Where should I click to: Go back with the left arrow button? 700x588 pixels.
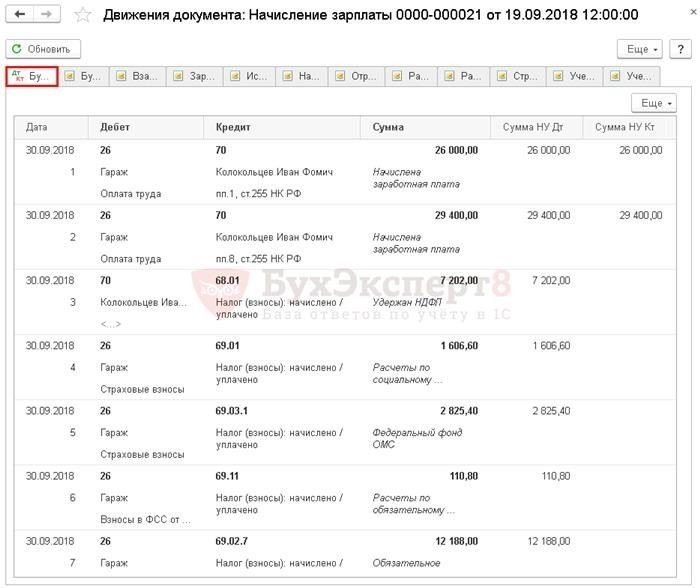(x=19, y=14)
